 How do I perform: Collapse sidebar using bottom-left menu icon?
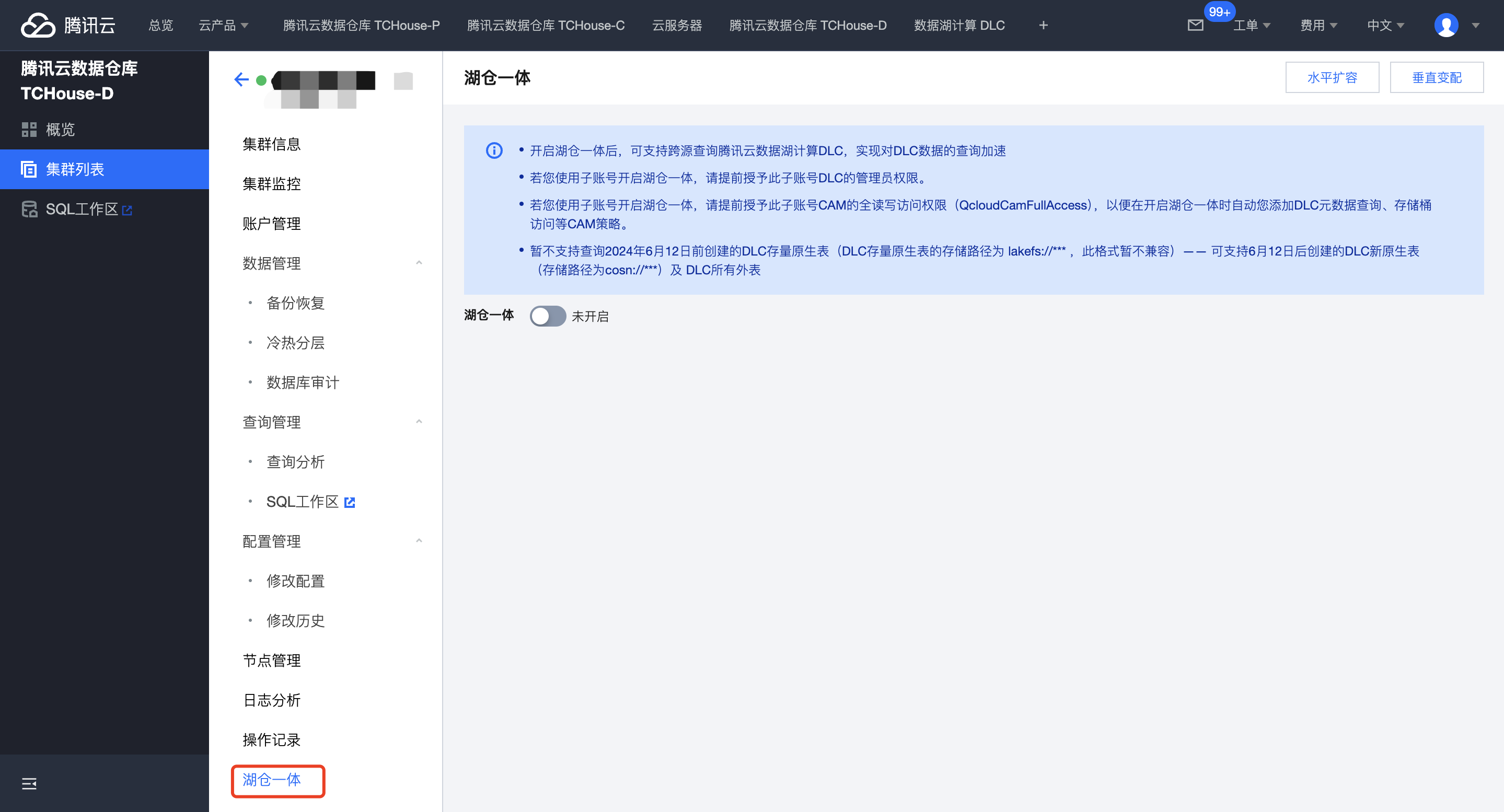(x=29, y=783)
